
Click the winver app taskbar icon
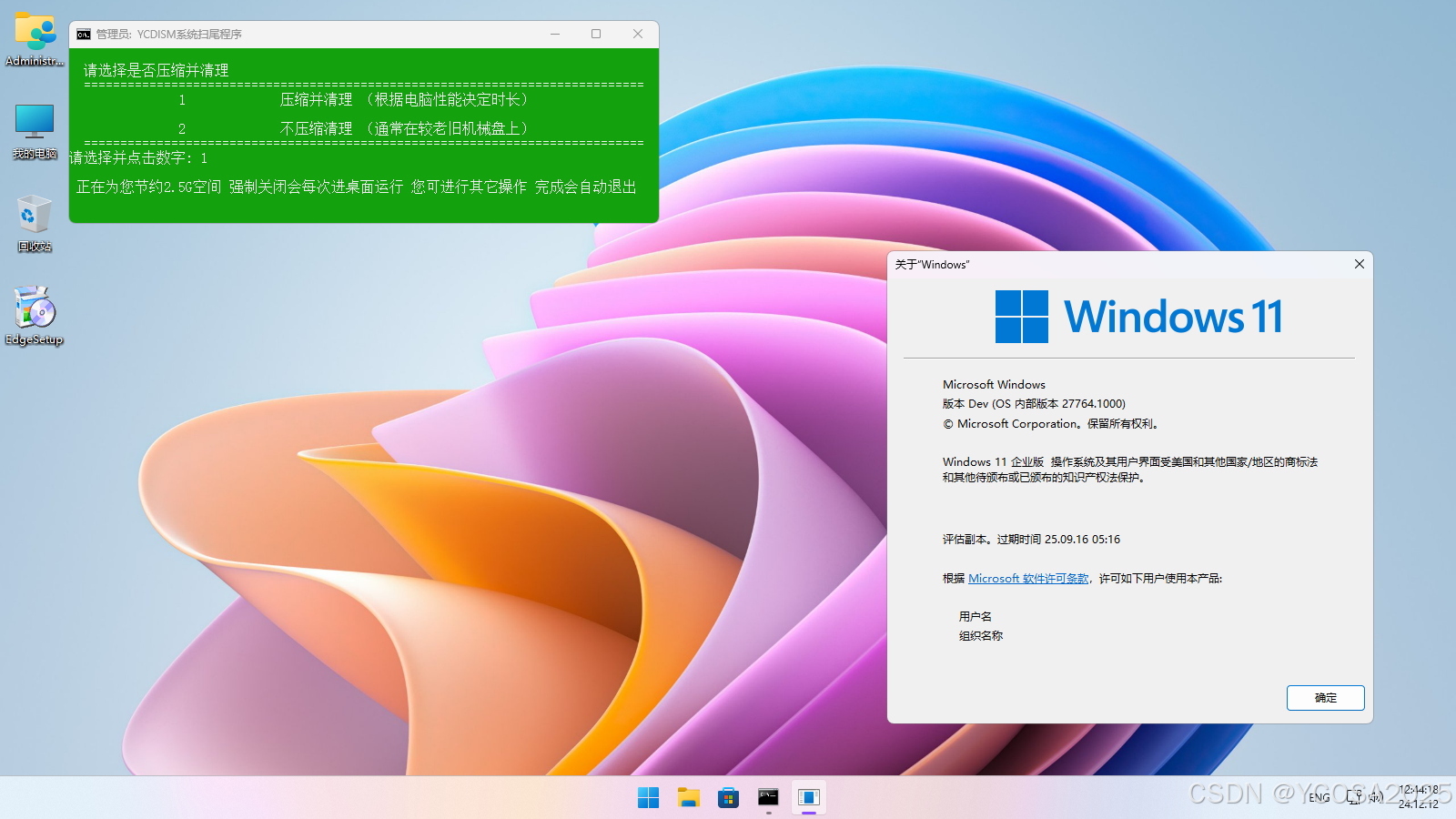(x=808, y=798)
